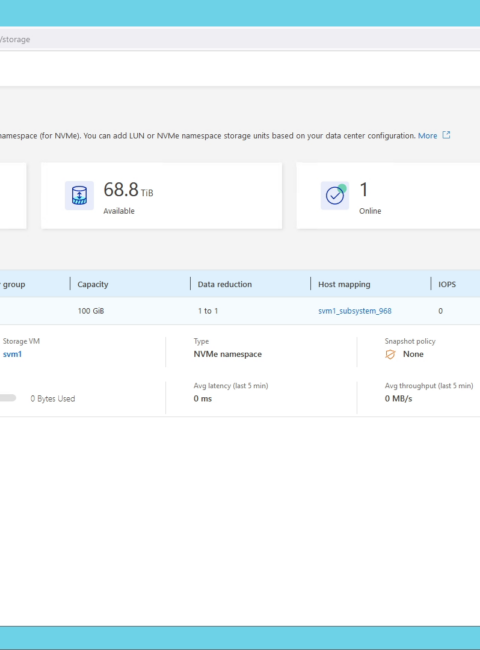480x650 pixels.
Task: Sort by the Capacity column header
Action: [x=93, y=284]
